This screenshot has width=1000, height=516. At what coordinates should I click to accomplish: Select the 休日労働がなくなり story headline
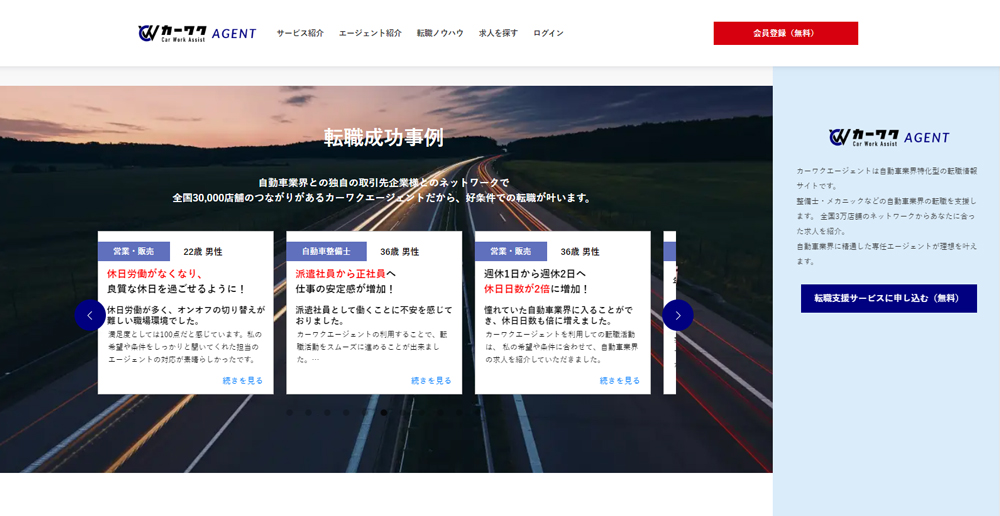coord(176,281)
